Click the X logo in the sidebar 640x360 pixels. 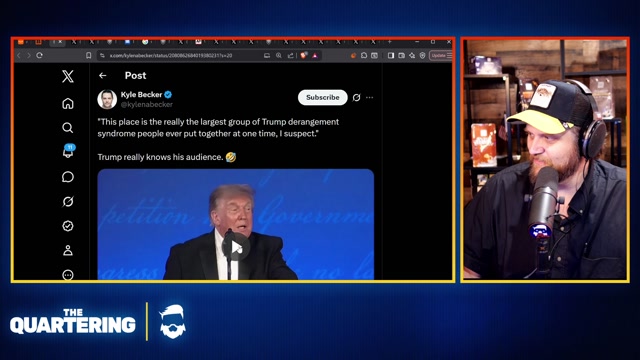point(68,76)
